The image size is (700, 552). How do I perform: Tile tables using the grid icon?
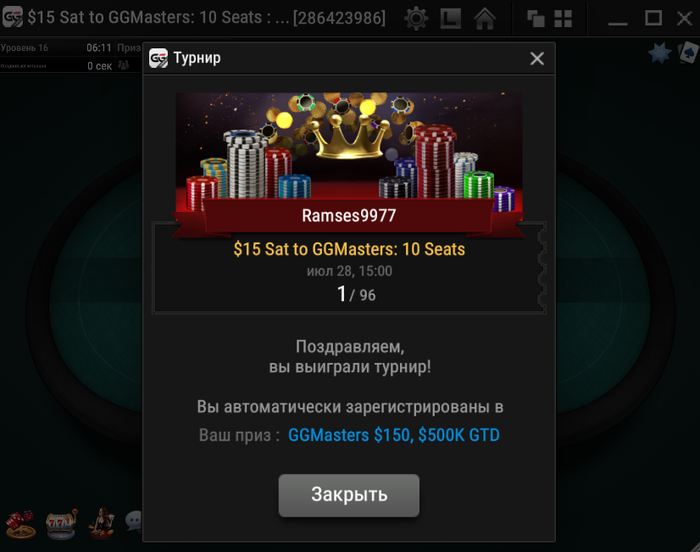coord(563,19)
